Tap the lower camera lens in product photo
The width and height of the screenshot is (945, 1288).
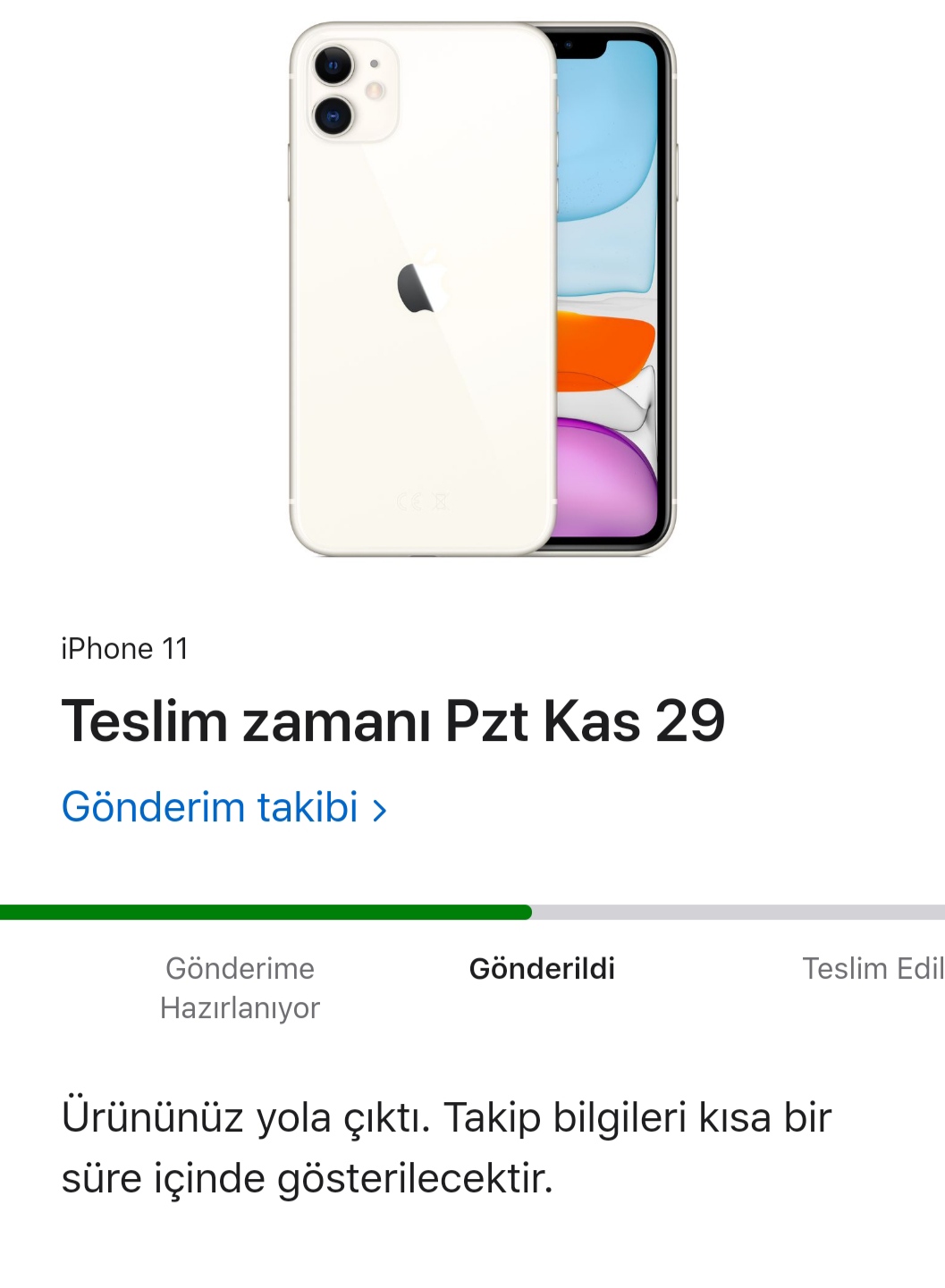(333, 115)
